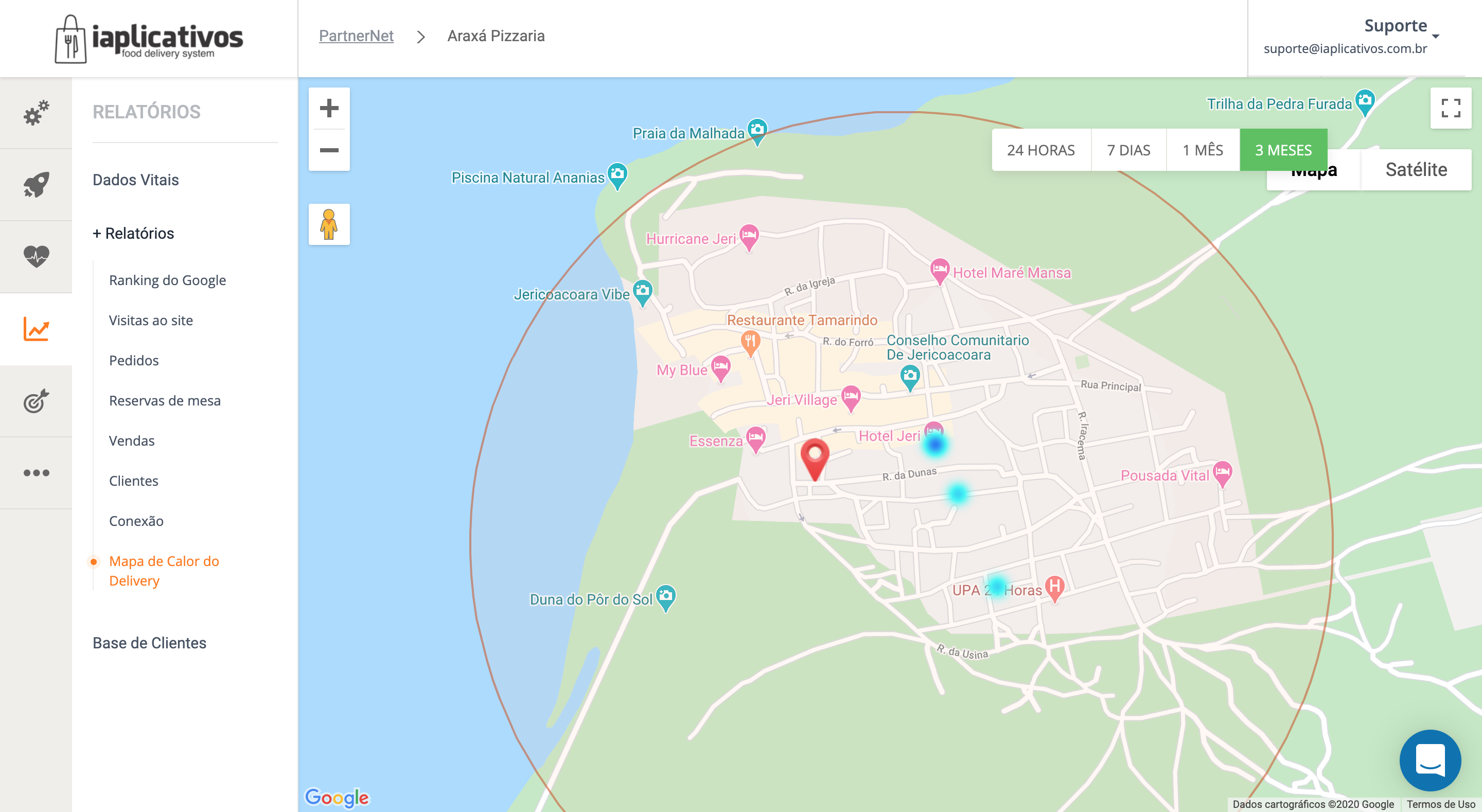
Task: Click the dark blue heat spot near Hotel Jeri
Action: coord(936,444)
